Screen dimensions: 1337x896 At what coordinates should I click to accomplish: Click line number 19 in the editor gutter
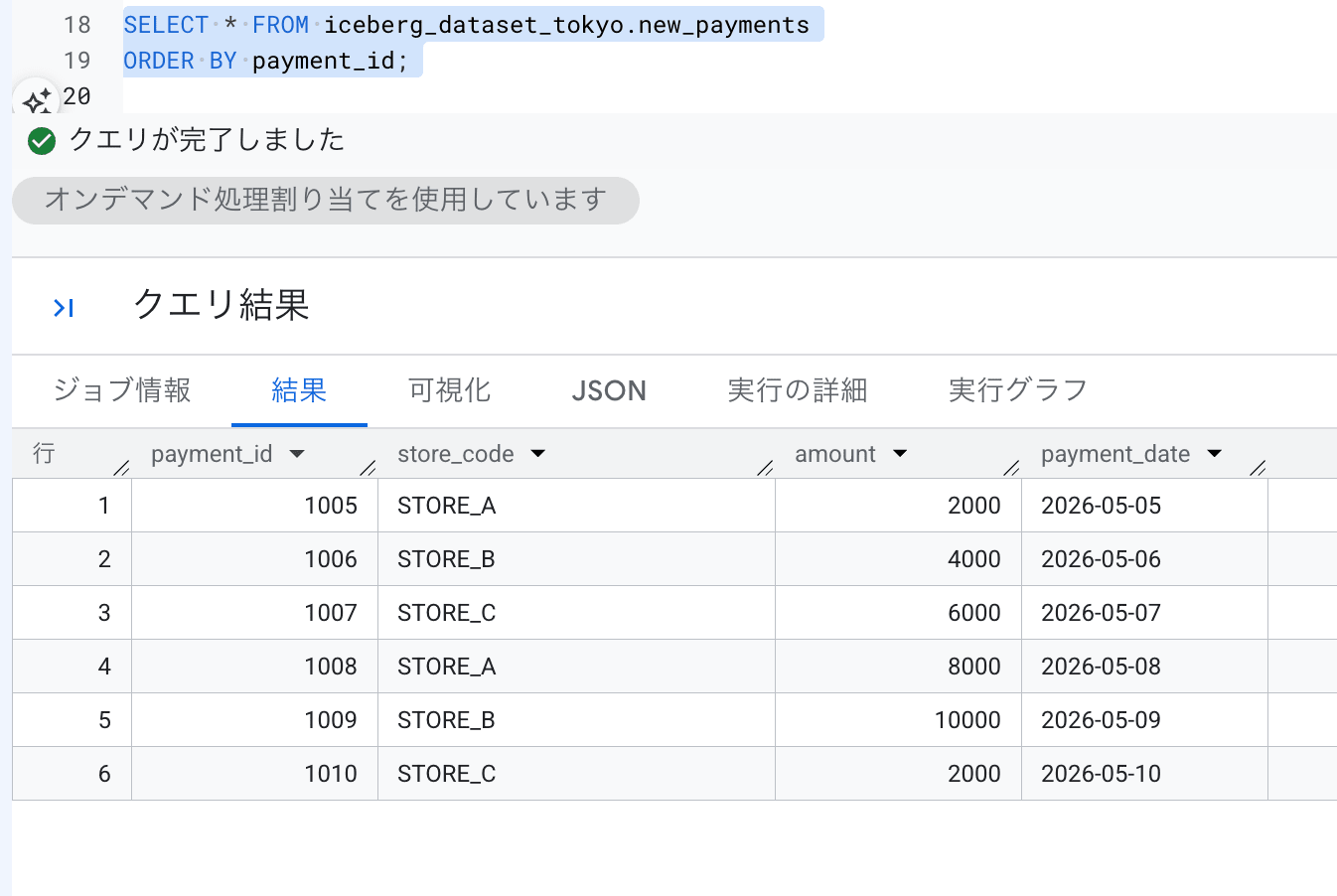tap(76, 61)
